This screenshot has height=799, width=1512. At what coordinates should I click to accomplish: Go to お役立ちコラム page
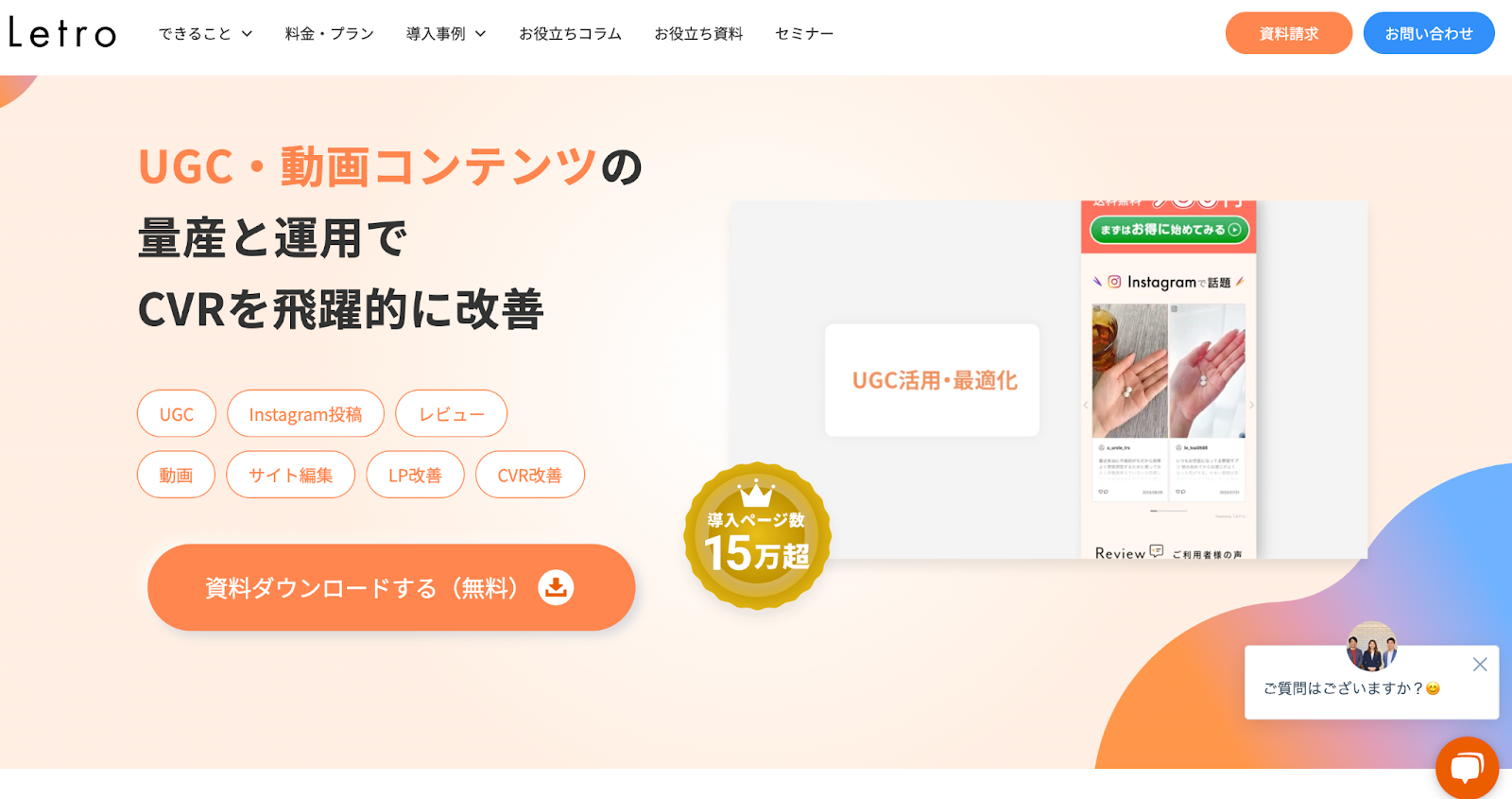click(x=570, y=34)
